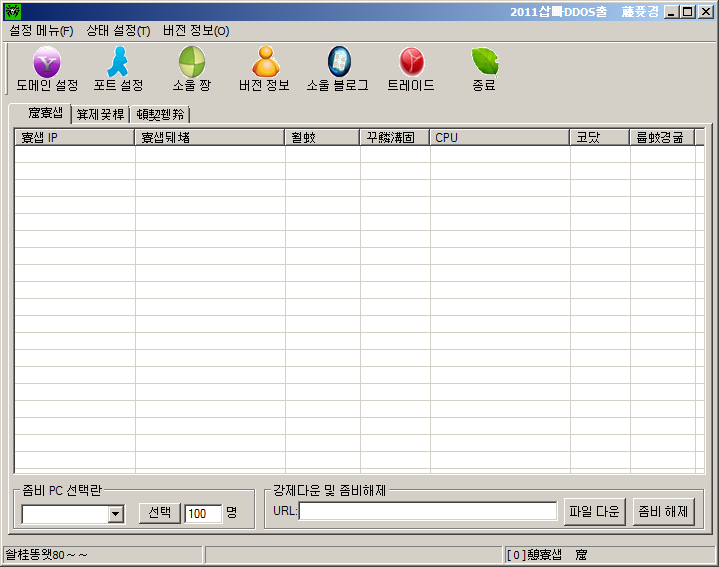Click the application icon in the title bar
The image size is (719, 567).
pos(12,11)
